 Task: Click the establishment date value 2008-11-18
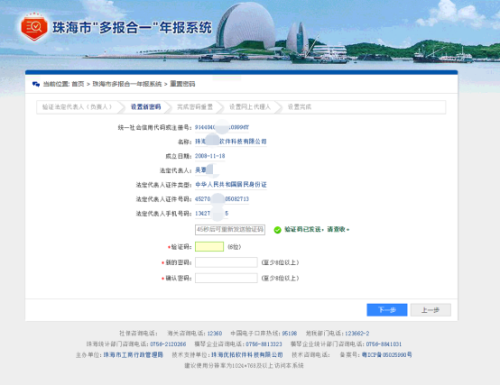tap(210, 156)
